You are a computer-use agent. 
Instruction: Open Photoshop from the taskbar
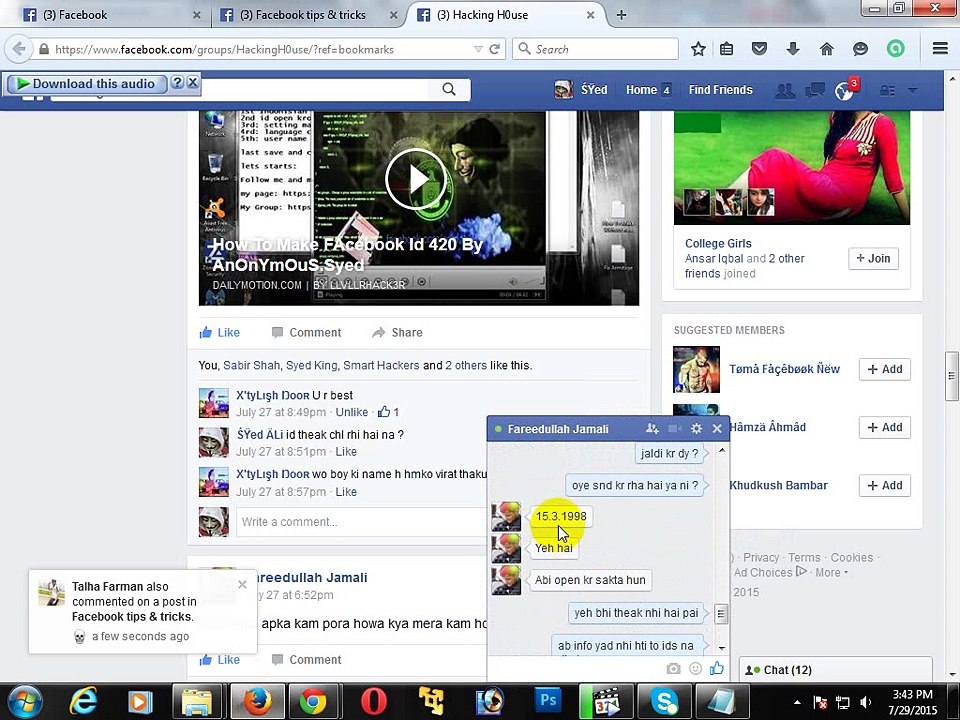548,702
